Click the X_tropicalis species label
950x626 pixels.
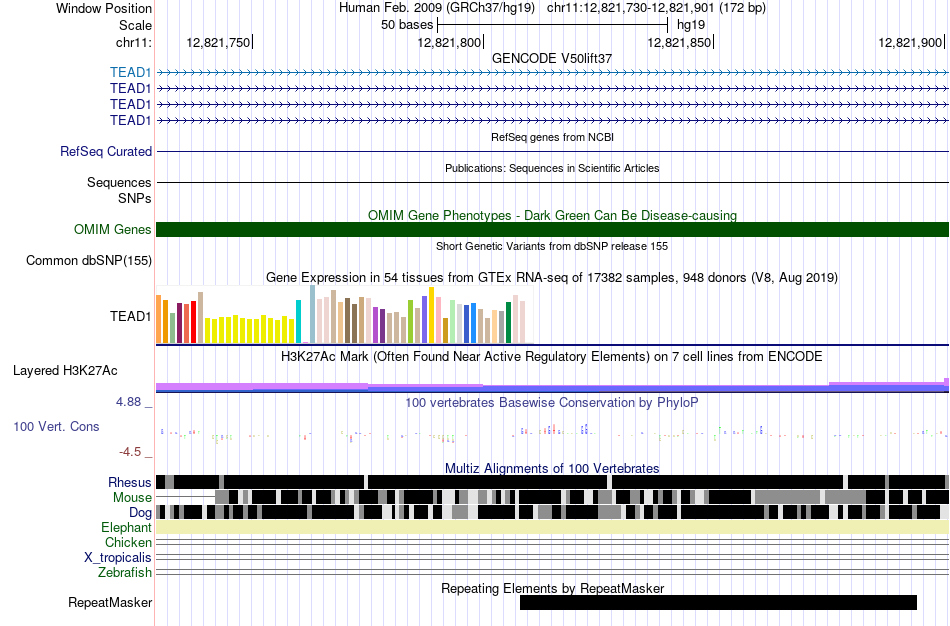118,558
